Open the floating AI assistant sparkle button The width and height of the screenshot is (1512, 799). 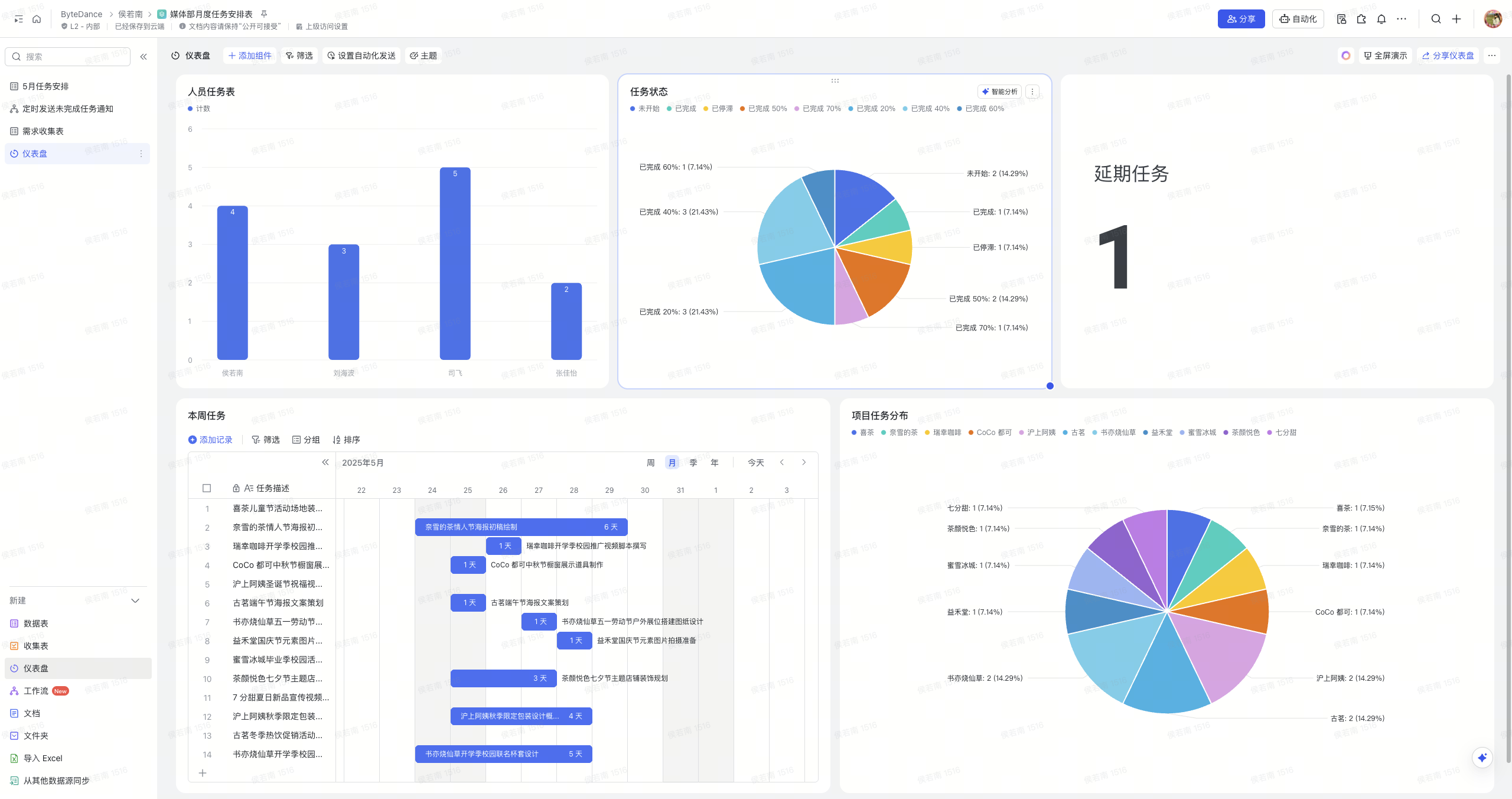click(x=1482, y=758)
